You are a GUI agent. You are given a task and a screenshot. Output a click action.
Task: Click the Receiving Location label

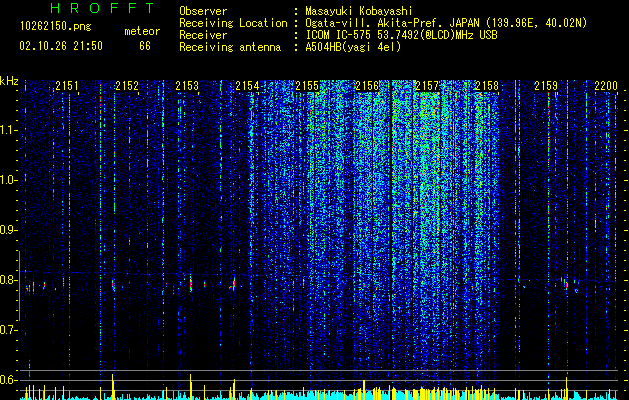pyautogui.click(x=233, y=23)
